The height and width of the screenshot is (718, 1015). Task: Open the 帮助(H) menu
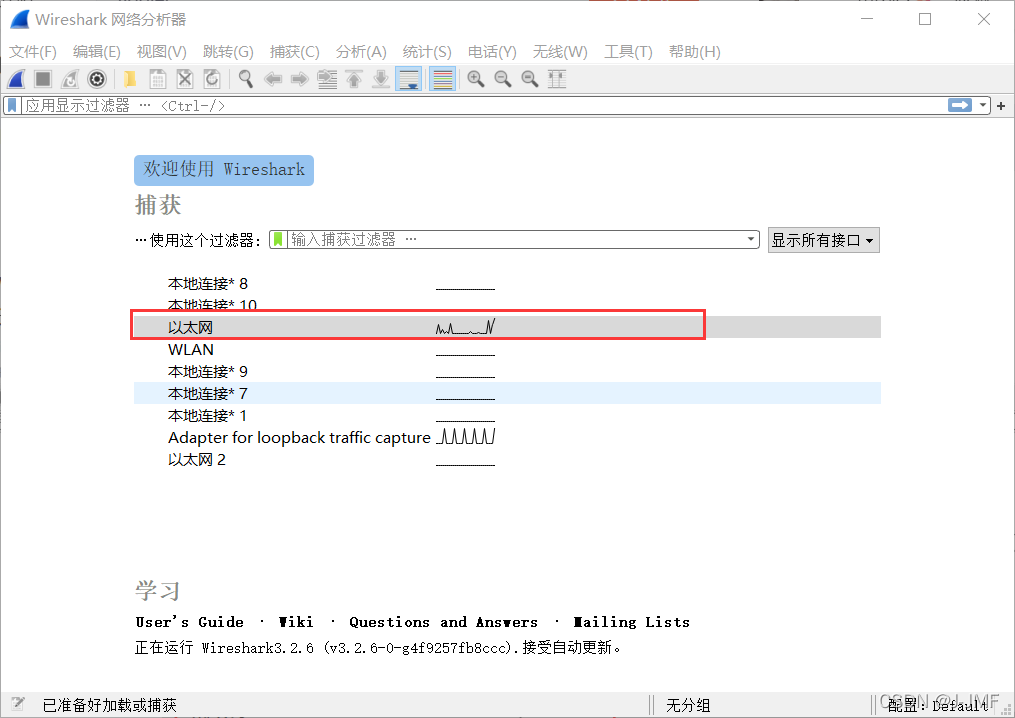[x=695, y=52]
